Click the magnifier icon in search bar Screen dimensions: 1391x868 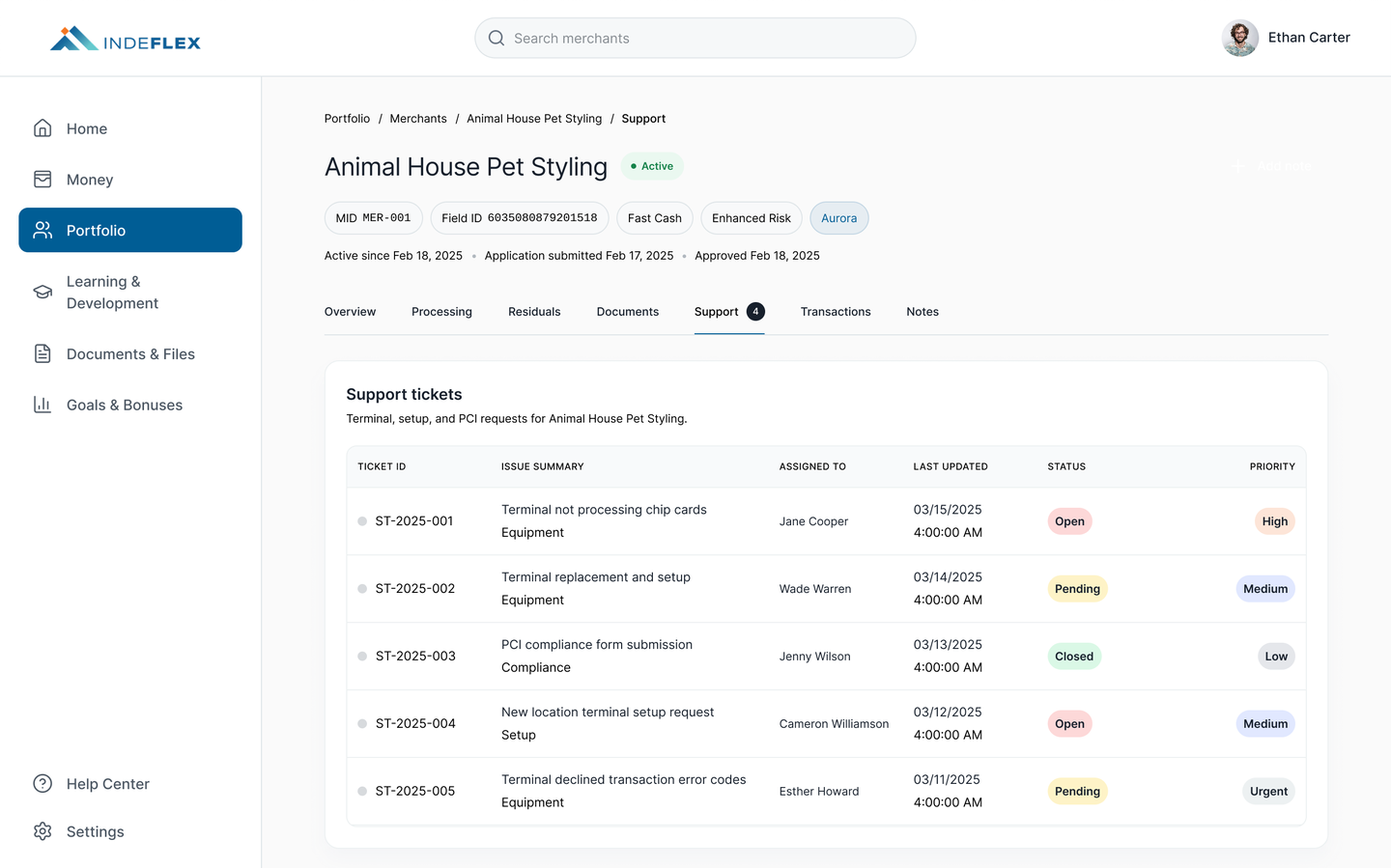pyautogui.click(x=497, y=38)
